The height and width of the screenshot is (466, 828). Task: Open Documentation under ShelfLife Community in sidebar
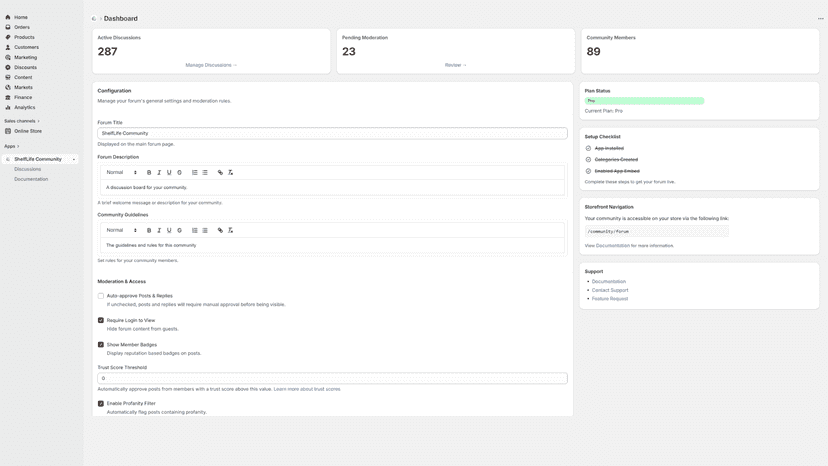pos(31,179)
